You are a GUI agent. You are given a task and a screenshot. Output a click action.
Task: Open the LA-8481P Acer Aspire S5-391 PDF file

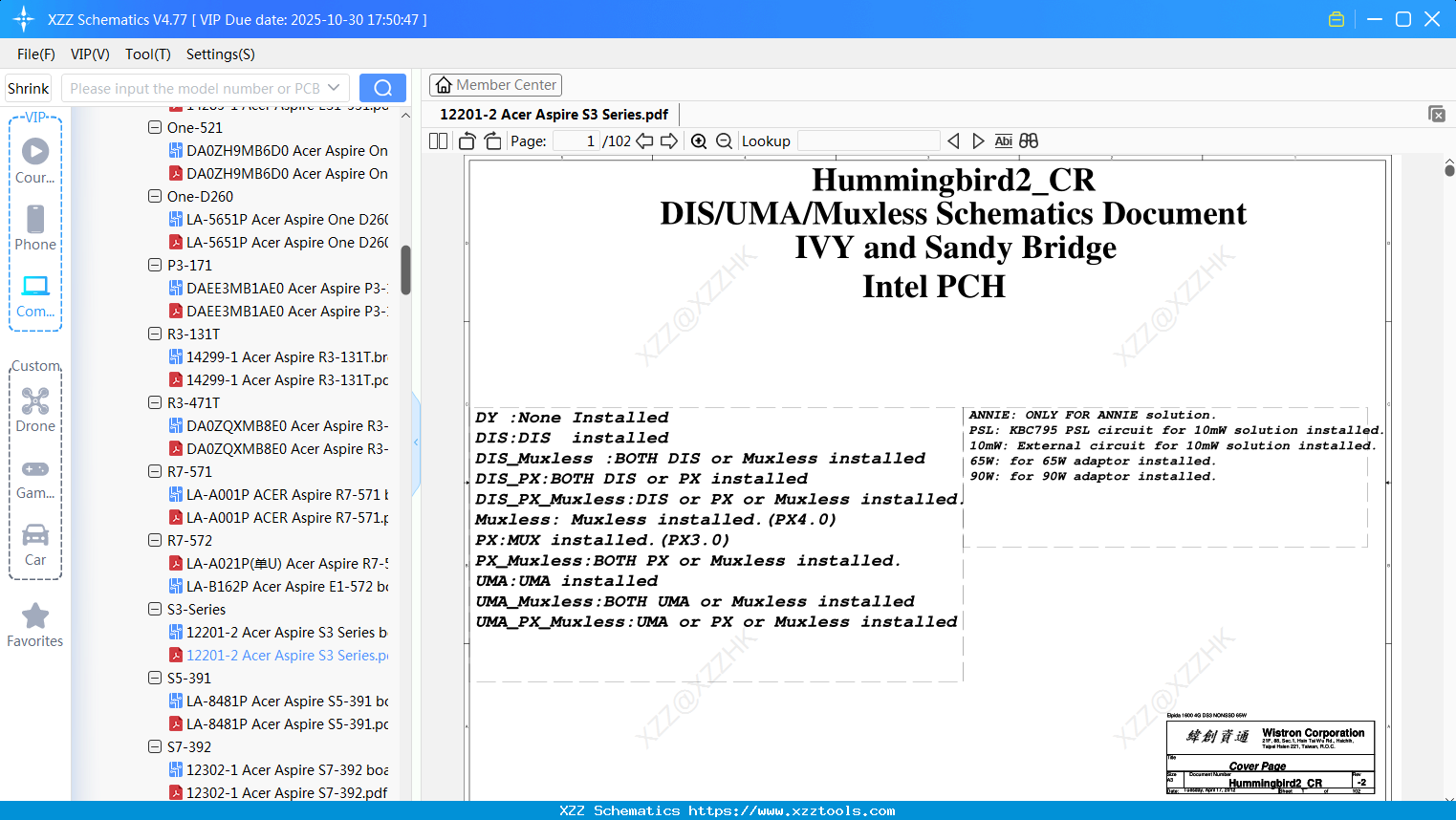pos(279,723)
